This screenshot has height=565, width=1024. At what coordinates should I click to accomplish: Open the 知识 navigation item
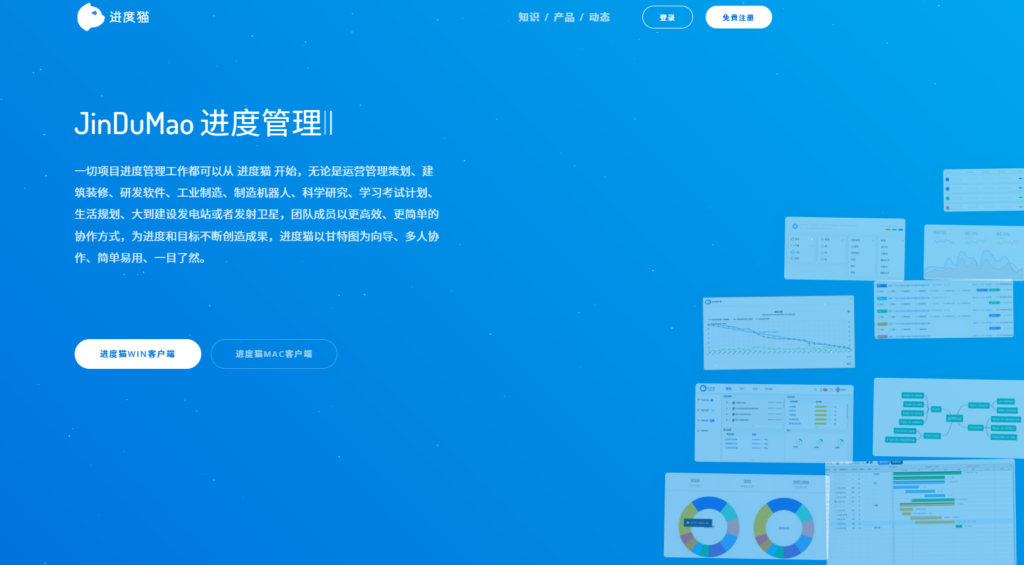(x=529, y=18)
